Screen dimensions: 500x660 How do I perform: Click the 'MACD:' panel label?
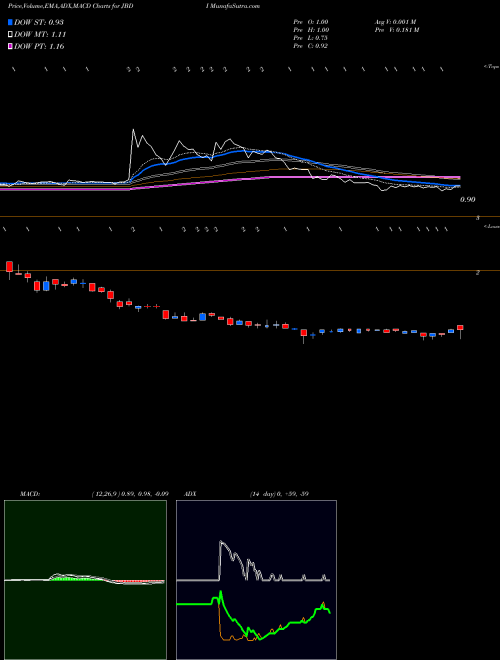[x=30, y=494]
